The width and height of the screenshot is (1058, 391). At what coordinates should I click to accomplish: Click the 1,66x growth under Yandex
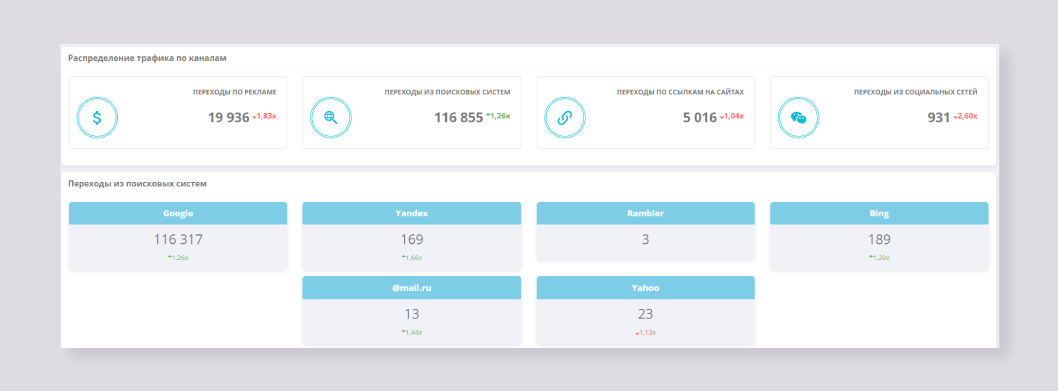[x=412, y=258]
